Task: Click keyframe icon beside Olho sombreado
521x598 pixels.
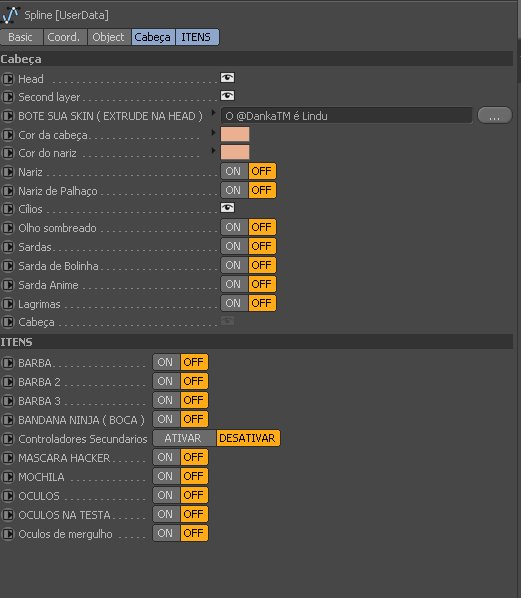Action: (x=8, y=228)
